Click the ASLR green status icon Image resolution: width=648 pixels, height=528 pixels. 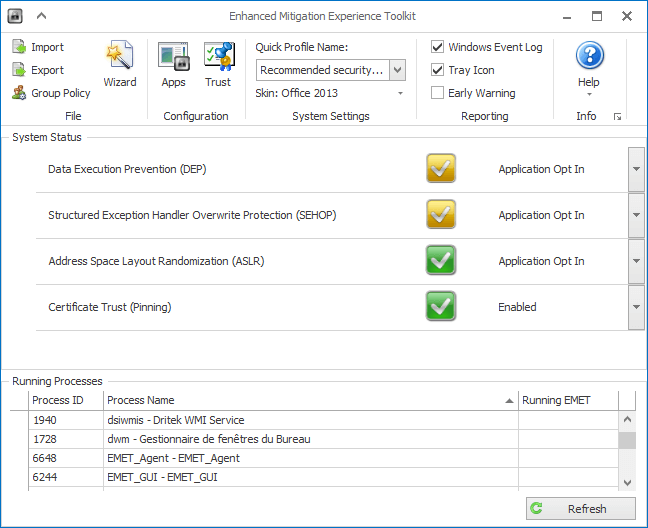[x=440, y=261]
